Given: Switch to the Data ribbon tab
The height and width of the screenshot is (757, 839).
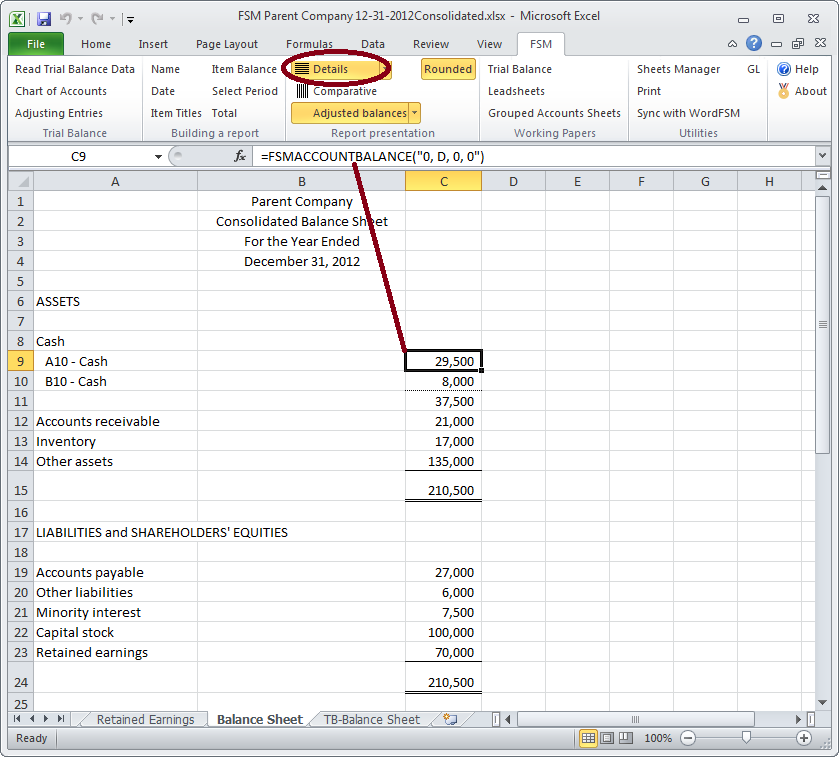Looking at the screenshot, I should [x=373, y=44].
